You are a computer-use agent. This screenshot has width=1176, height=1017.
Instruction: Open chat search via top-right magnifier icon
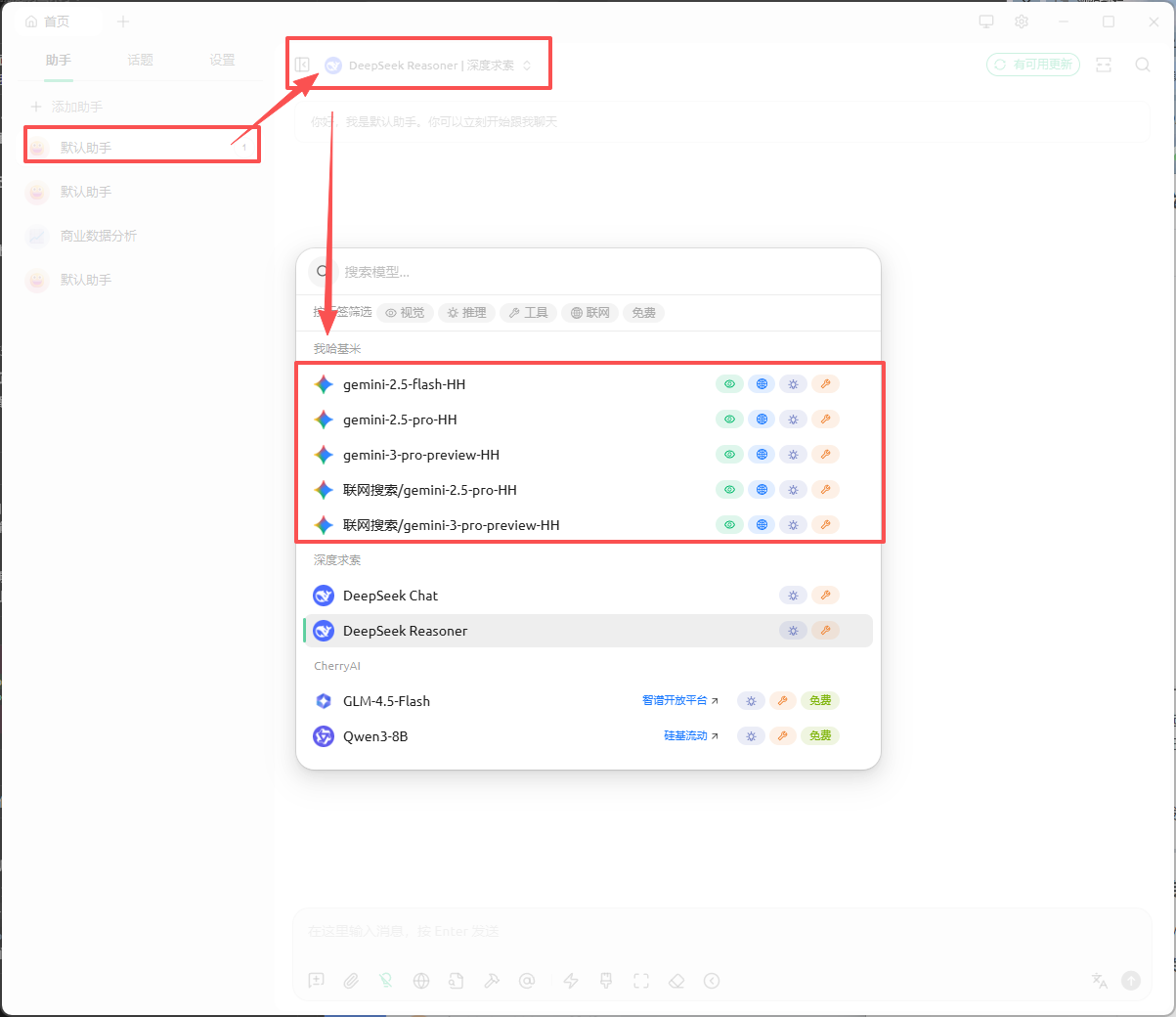pos(1142,65)
